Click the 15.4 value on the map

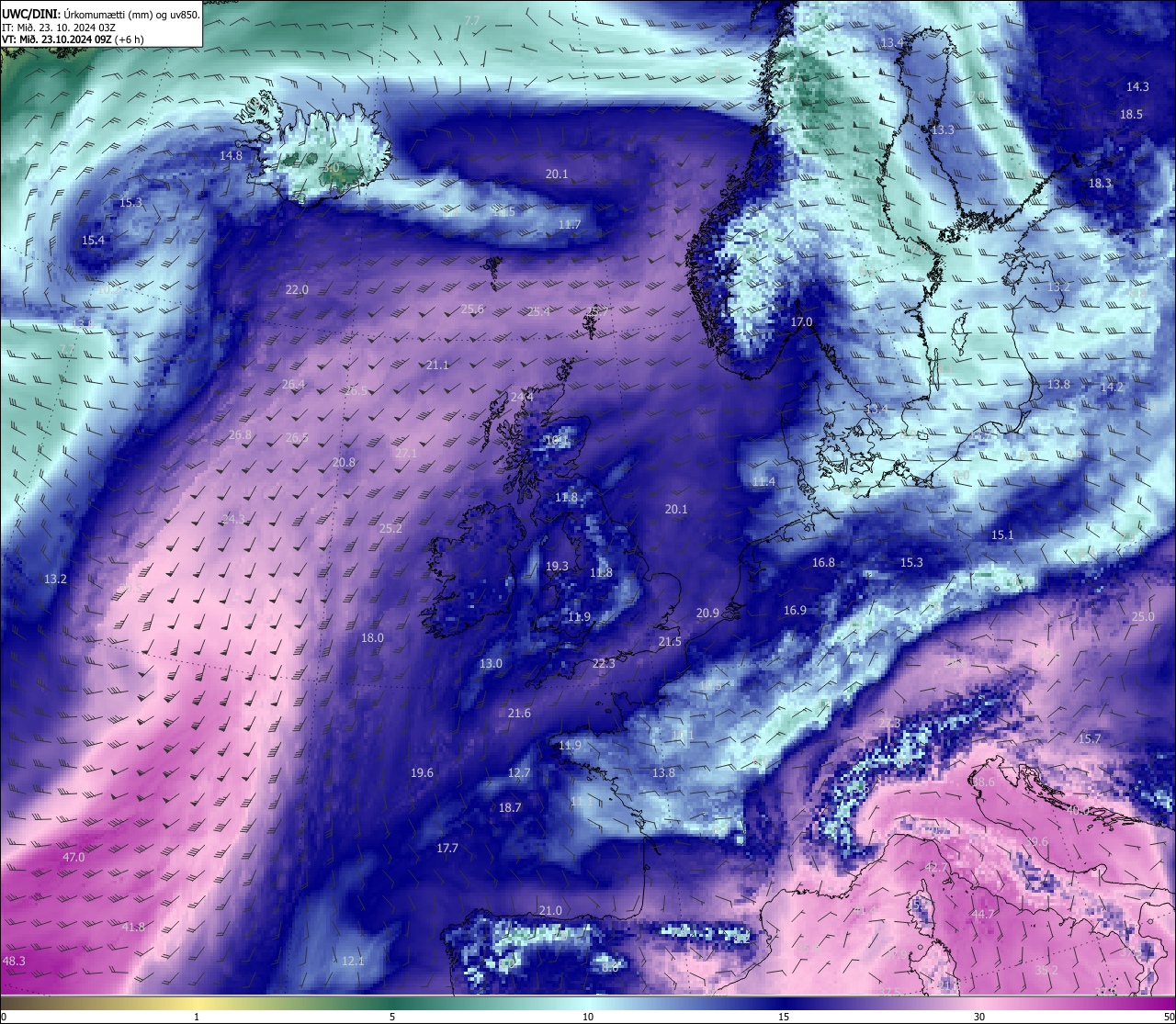point(93,240)
